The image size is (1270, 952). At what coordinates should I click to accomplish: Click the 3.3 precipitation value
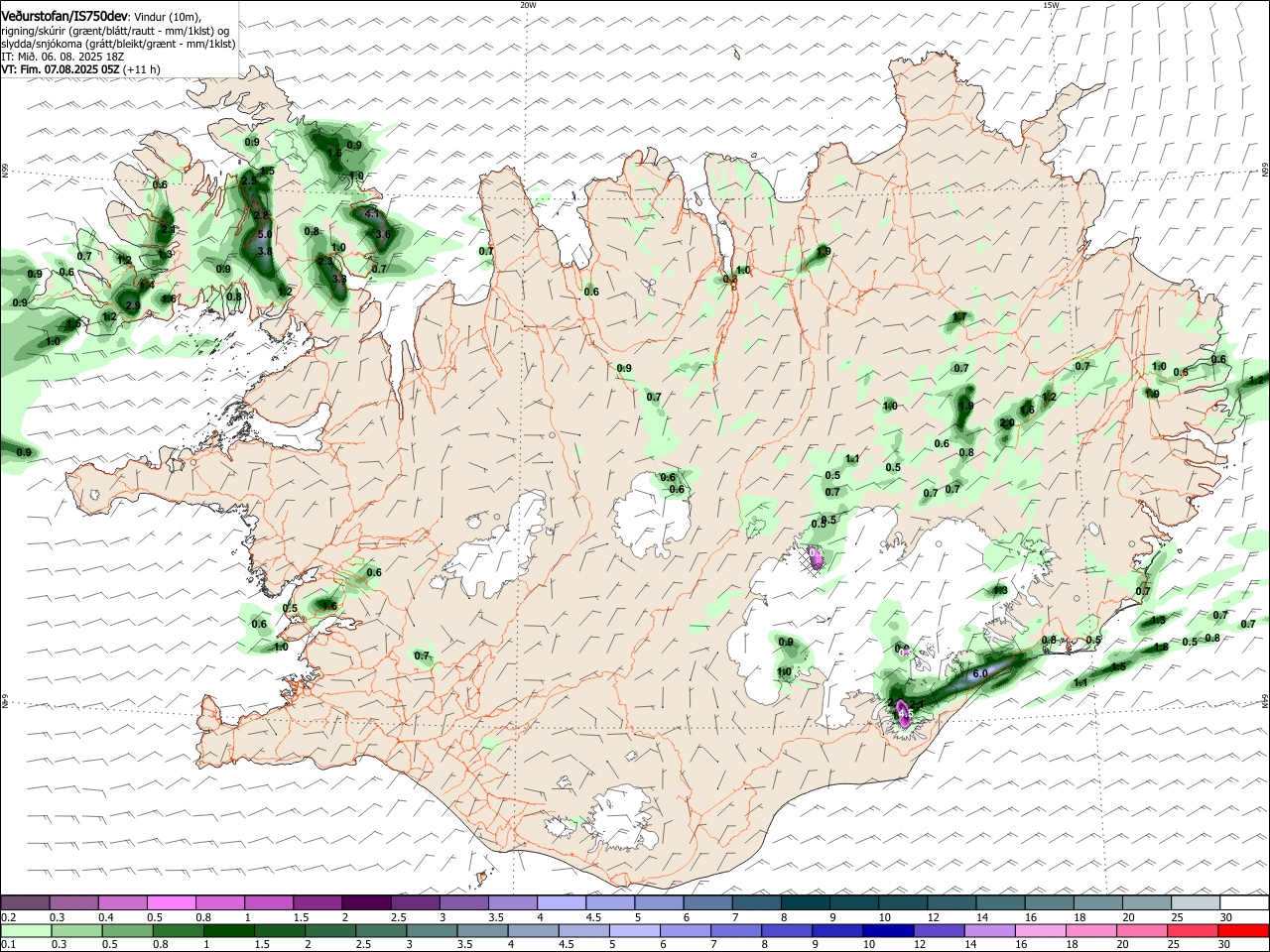click(x=338, y=280)
